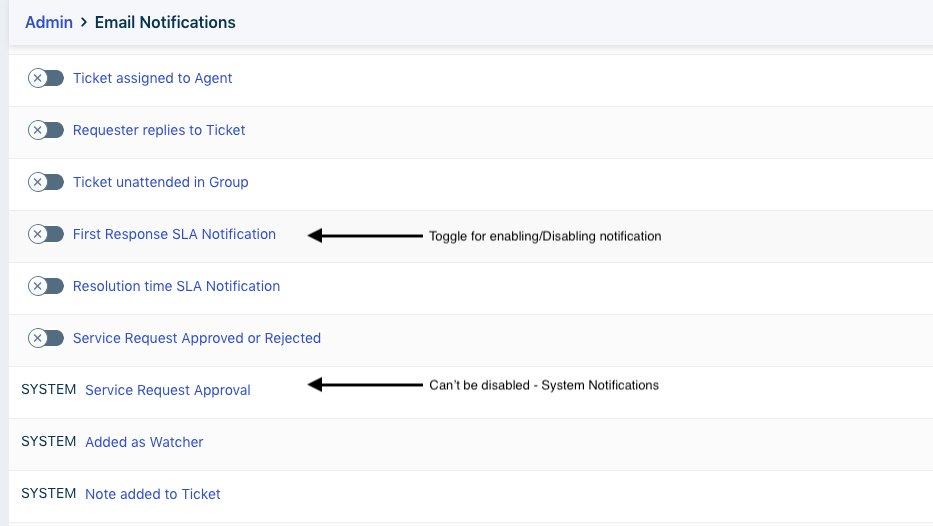This screenshot has height=526, width=933.
Task: Click SYSTEM label beside Service Request Approval
Action: coord(49,389)
